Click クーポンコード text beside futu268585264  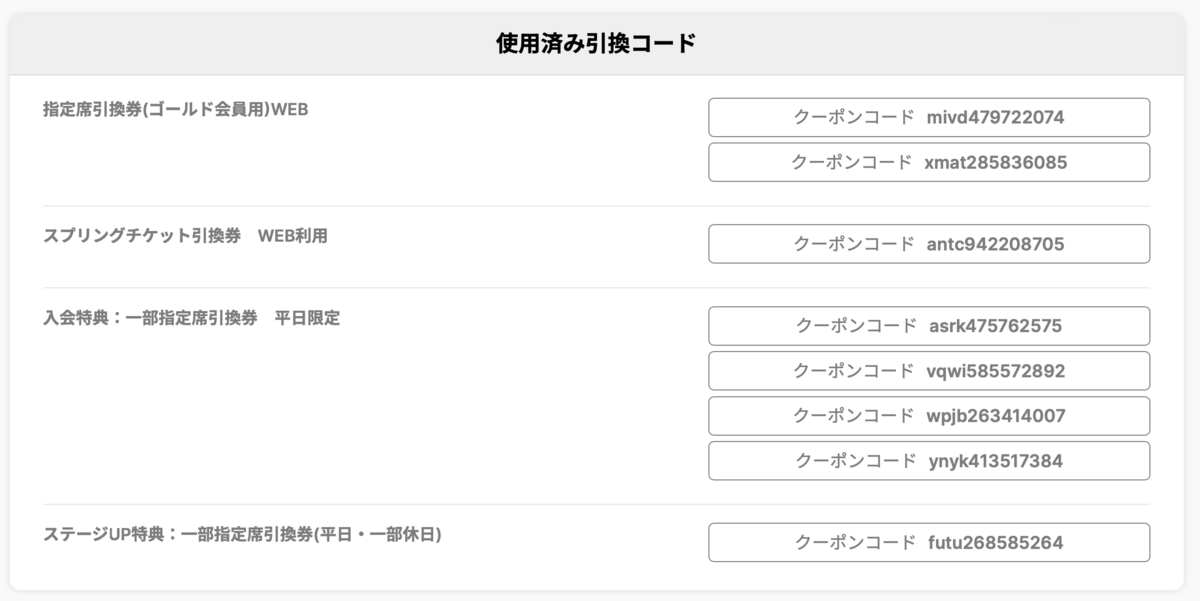tap(855, 543)
